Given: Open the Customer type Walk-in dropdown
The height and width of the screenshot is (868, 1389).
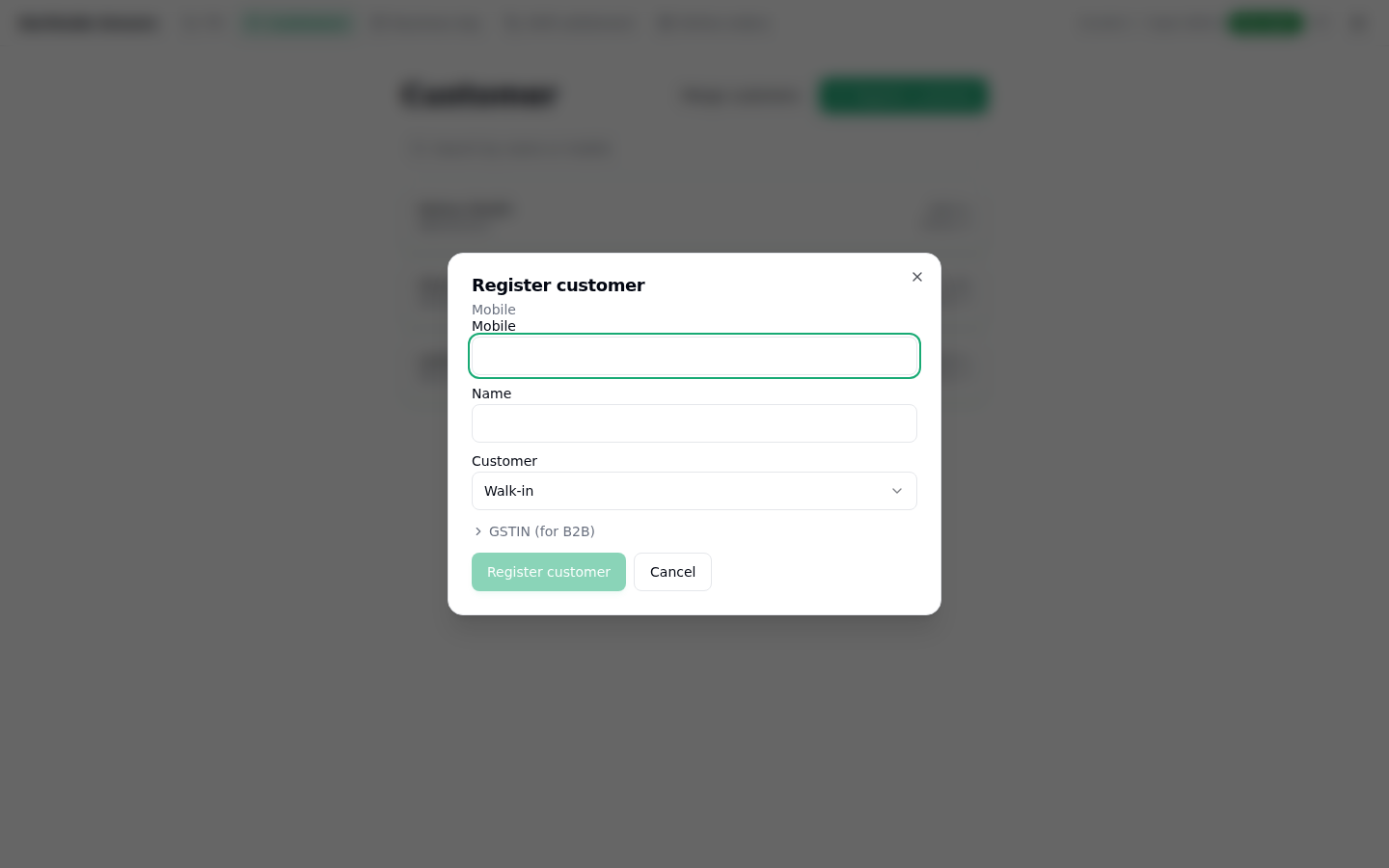Looking at the screenshot, I should click(x=694, y=491).
